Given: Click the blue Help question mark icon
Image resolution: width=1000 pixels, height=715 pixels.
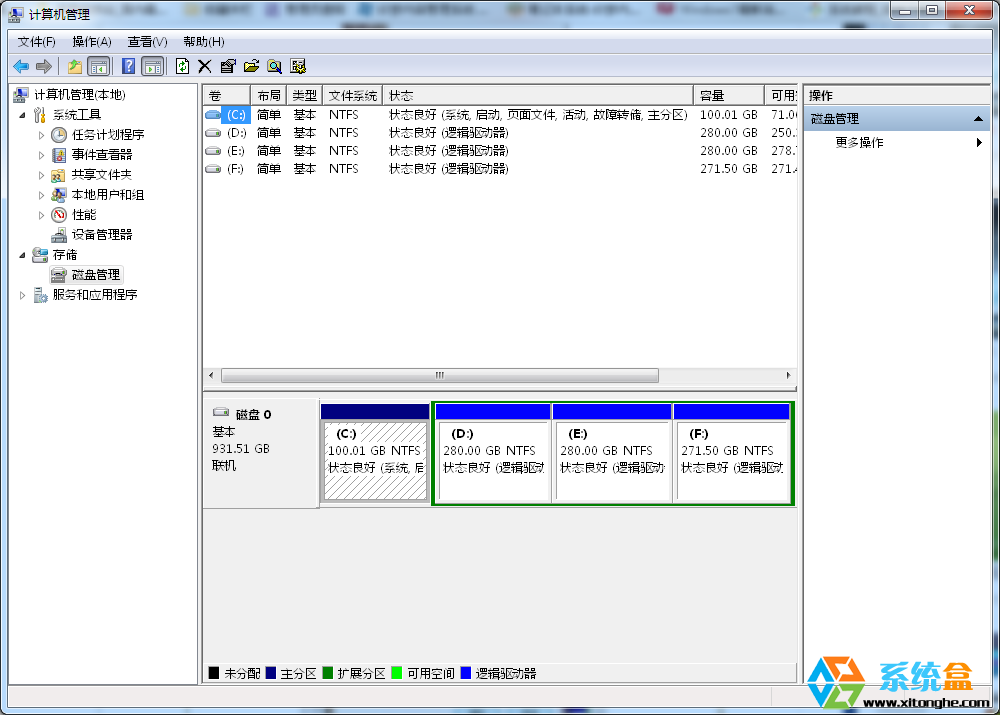Looking at the screenshot, I should click(x=128, y=66).
